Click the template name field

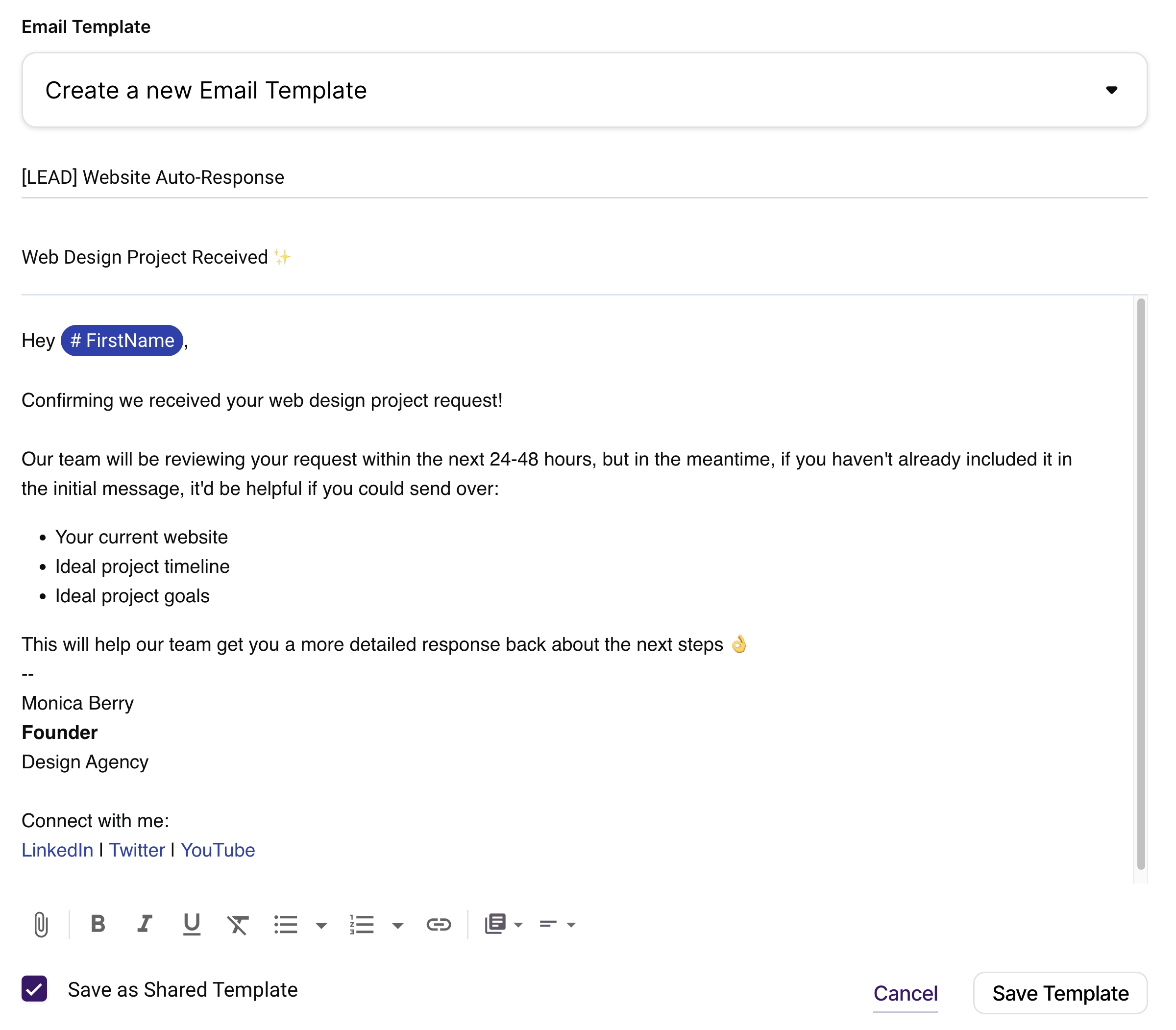[x=584, y=177]
